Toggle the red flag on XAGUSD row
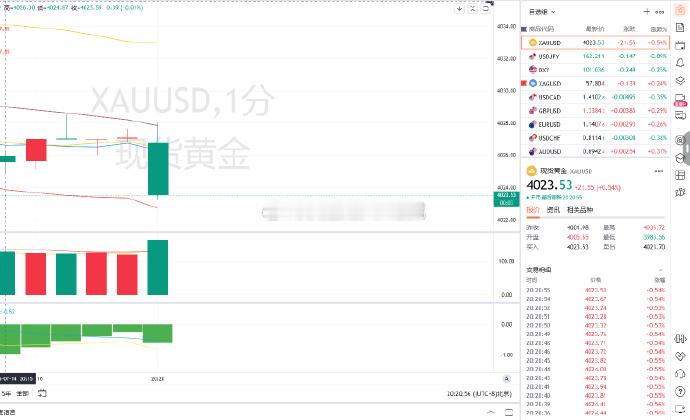 524,83
